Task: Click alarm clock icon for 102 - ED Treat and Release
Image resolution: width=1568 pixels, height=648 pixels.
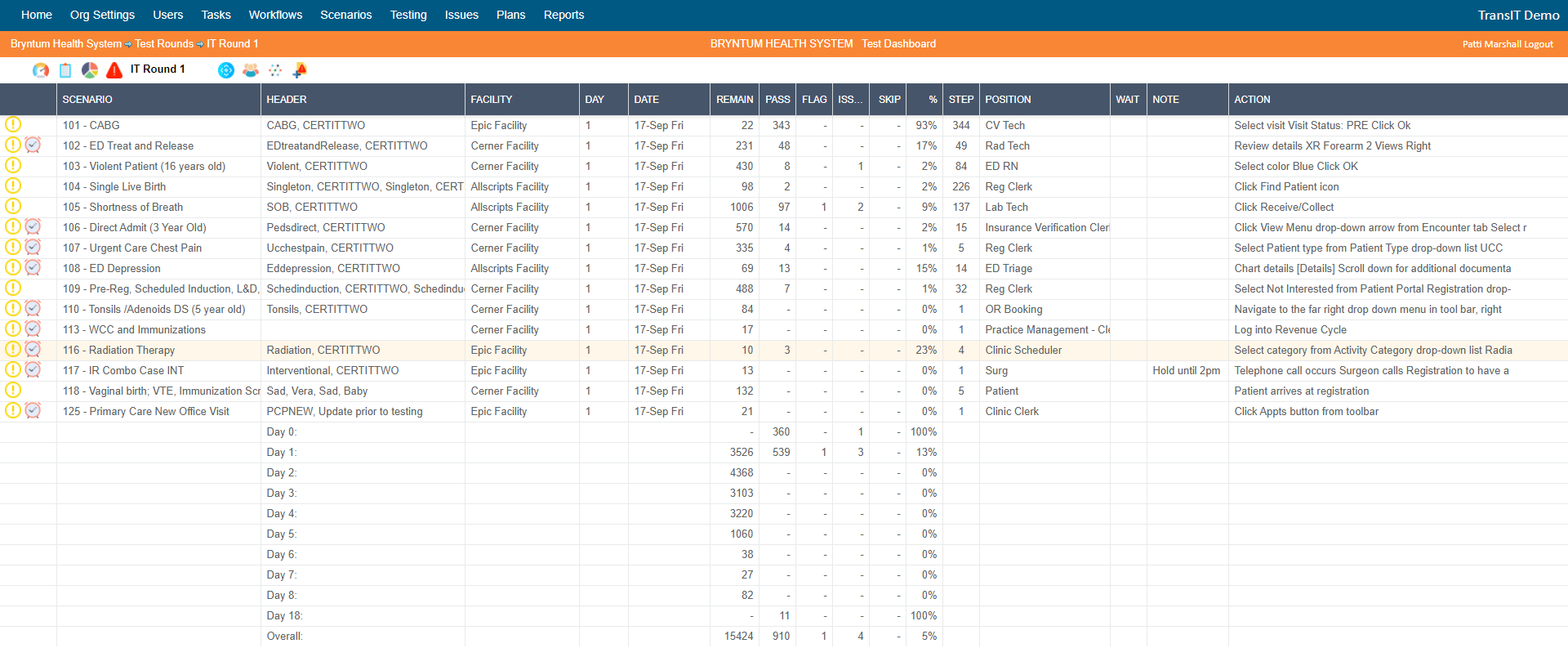Action: (33, 145)
